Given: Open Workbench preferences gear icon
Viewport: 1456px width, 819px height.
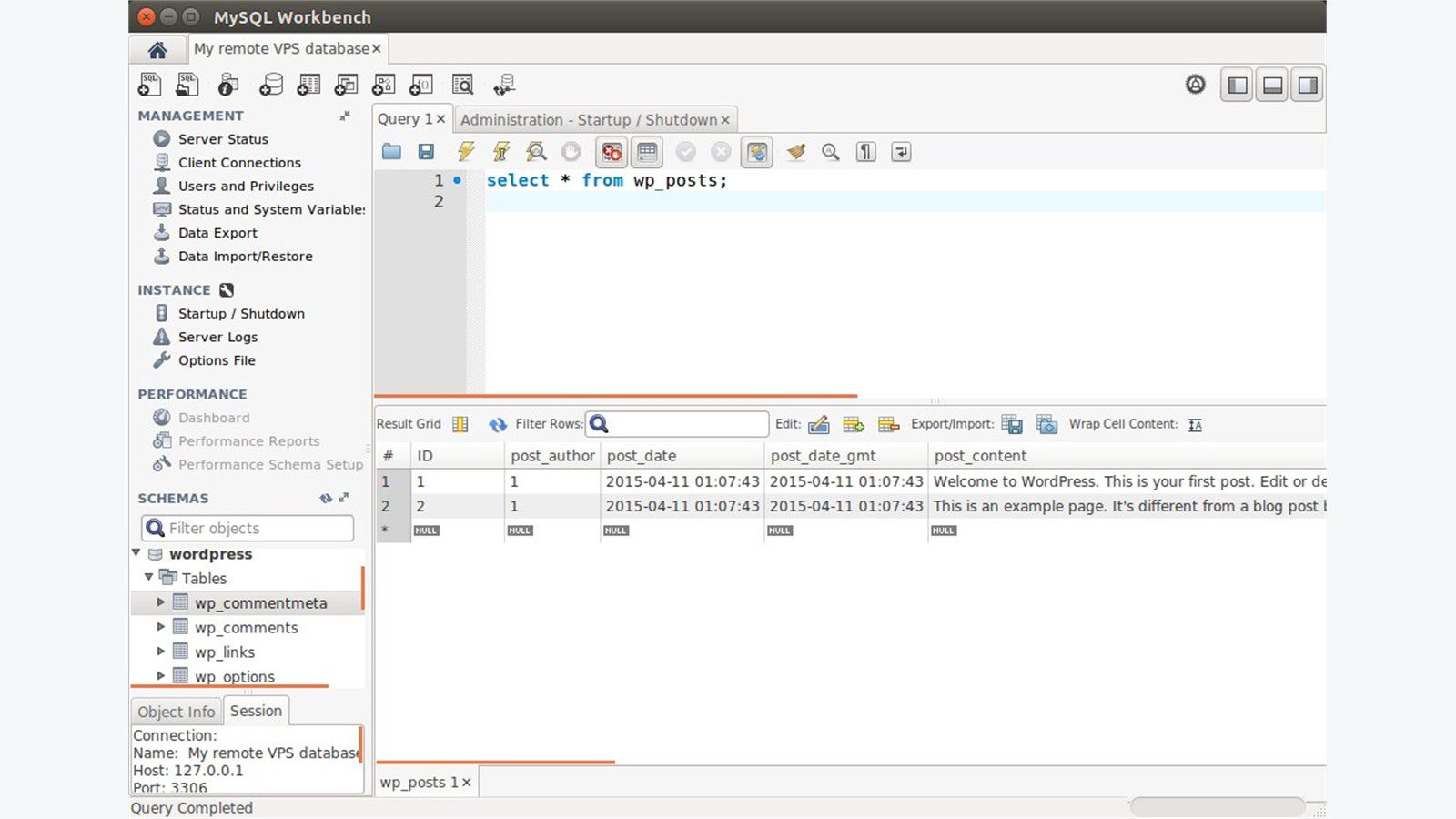Looking at the screenshot, I should [1196, 85].
